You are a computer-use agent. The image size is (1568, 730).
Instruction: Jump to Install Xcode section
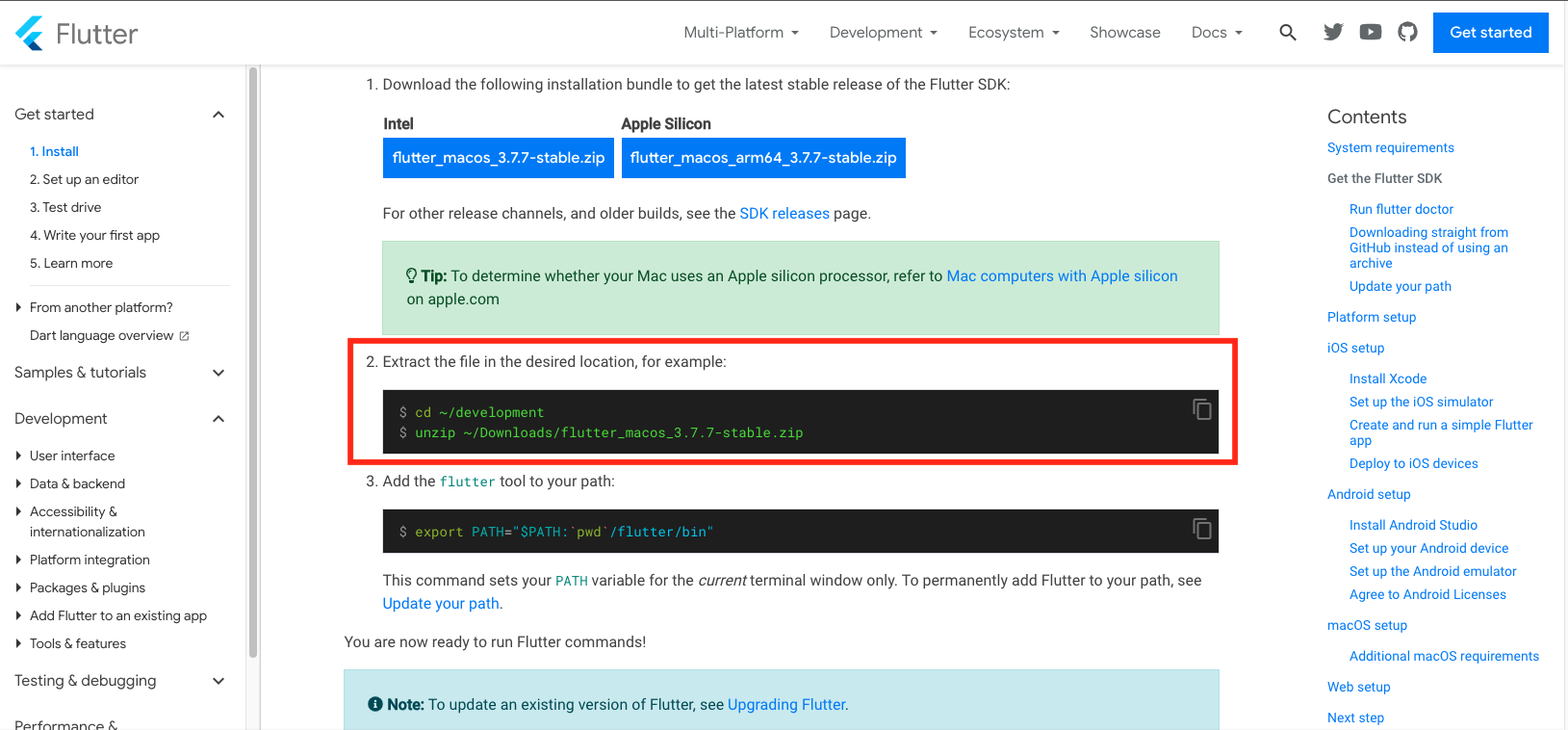pos(1388,378)
